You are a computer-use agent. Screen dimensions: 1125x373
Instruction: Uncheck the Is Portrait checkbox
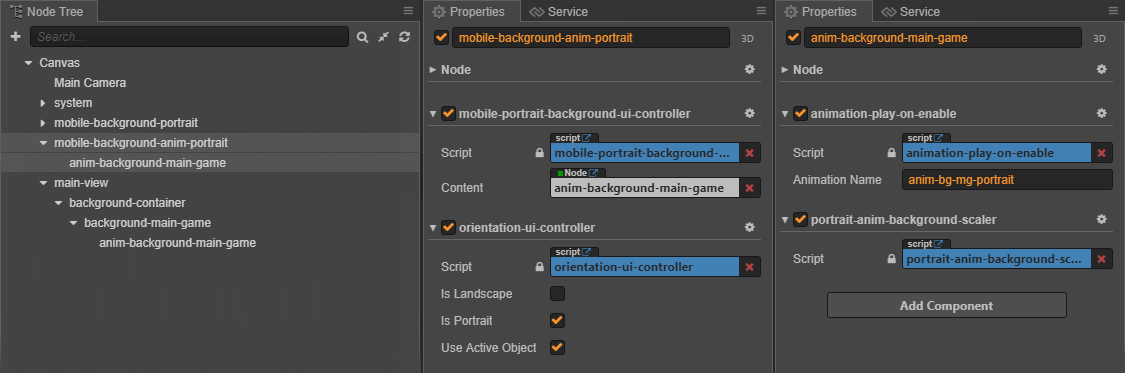(557, 321)
